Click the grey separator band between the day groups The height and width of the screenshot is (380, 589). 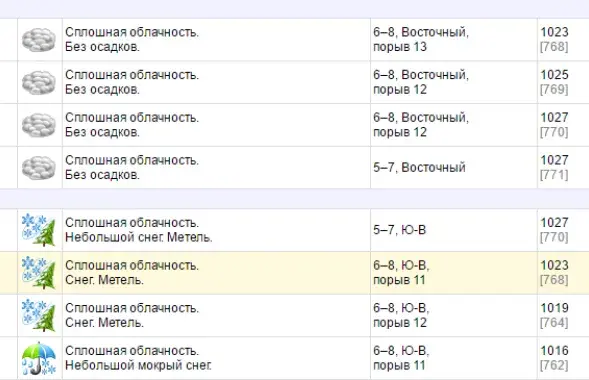coord(294,199)
